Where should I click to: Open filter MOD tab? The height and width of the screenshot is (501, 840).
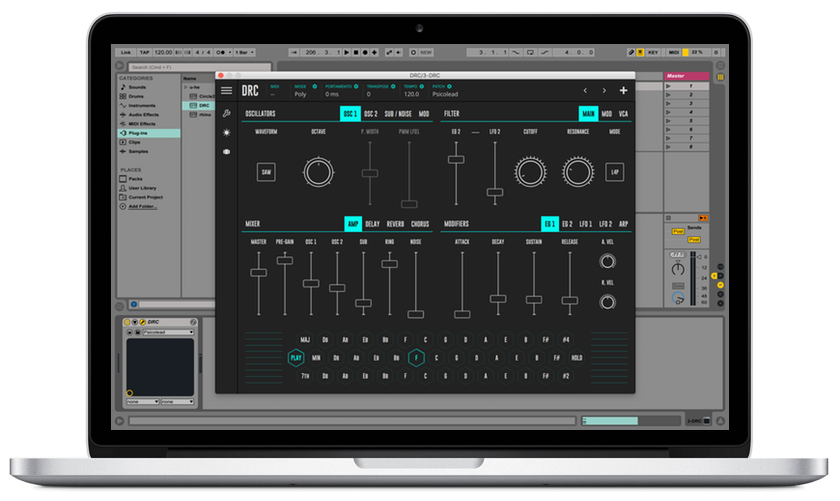(x=606, y=114)
